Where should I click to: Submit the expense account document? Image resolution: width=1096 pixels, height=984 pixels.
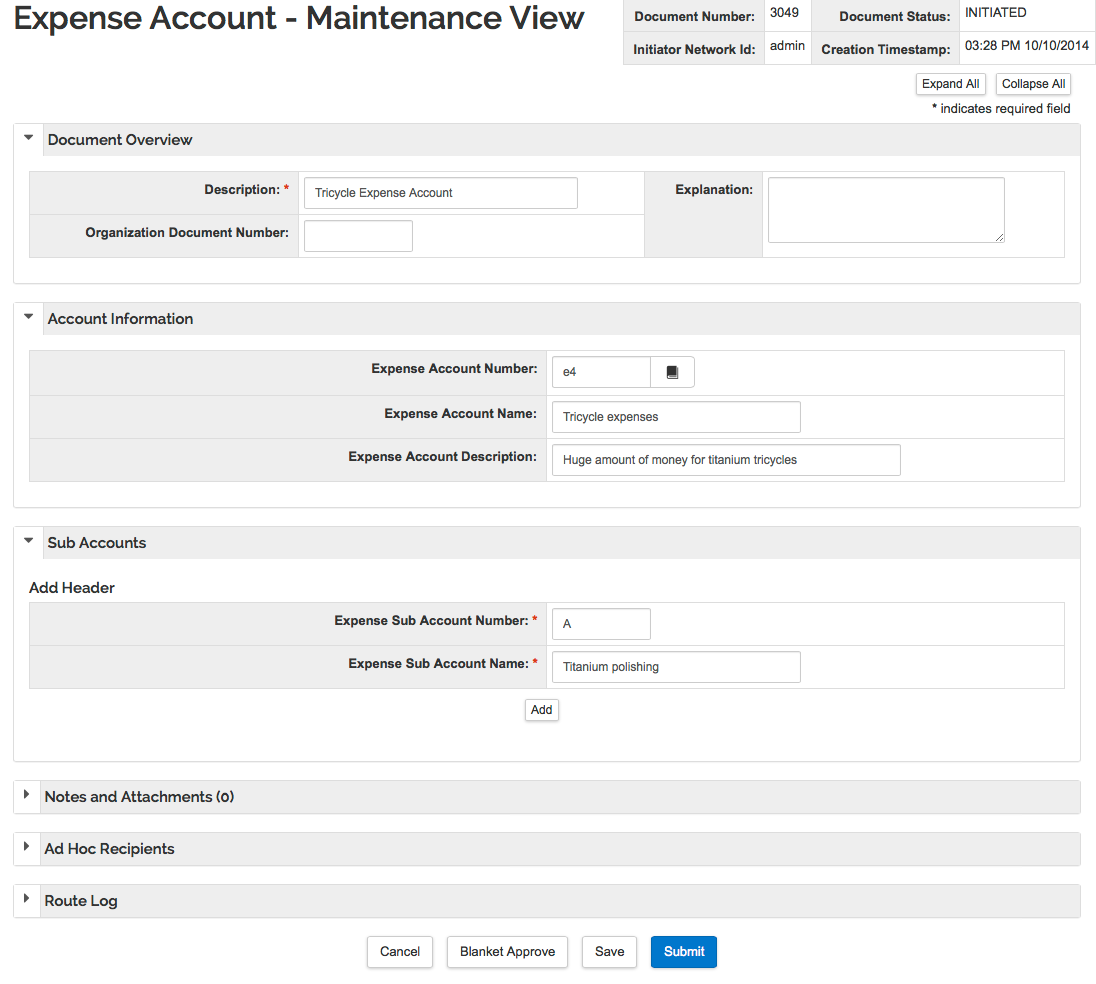coord(684,952)
